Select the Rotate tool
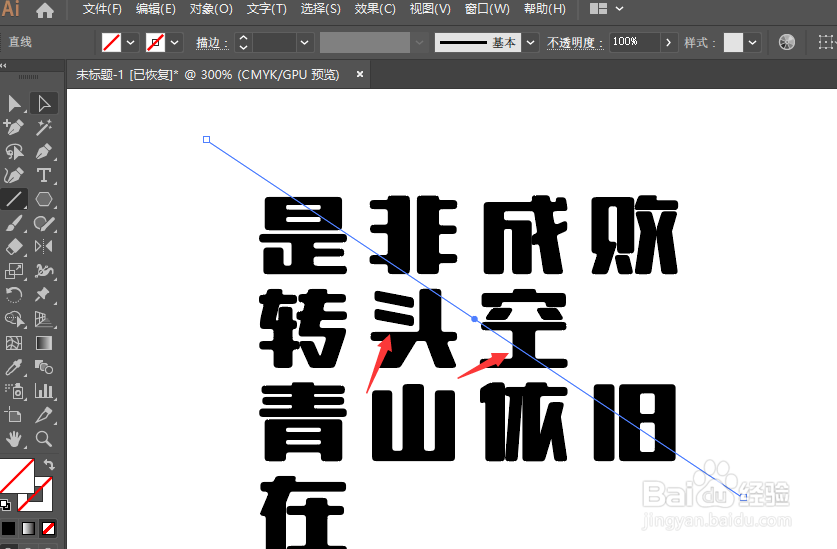The image size is (837, 549). click(14, 295)
